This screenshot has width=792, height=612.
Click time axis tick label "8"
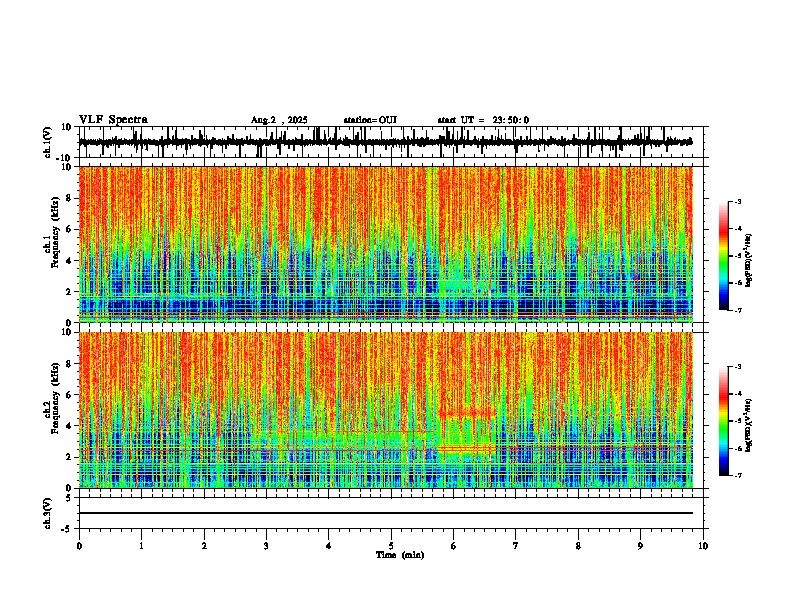pyautogui.click(x=578, y=546)
